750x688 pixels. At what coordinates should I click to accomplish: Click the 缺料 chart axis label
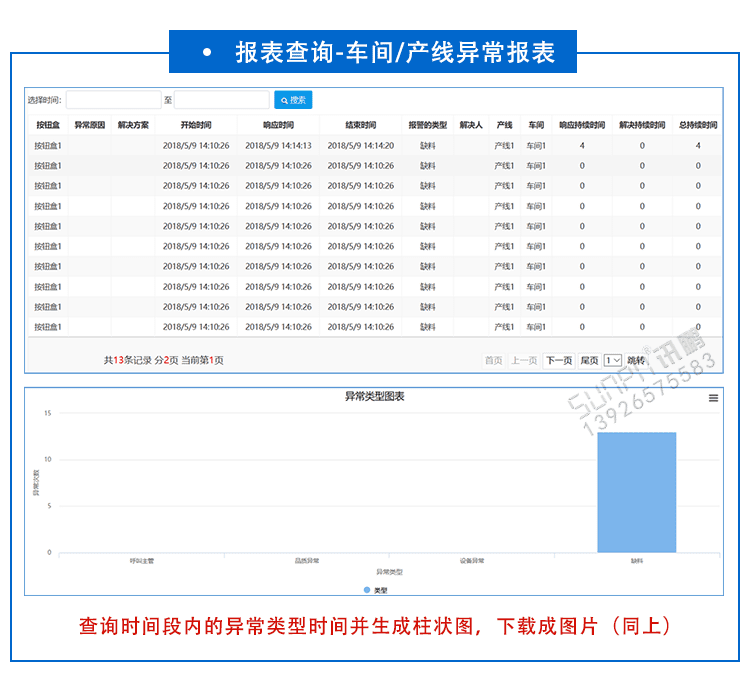(x=637, y=561)
